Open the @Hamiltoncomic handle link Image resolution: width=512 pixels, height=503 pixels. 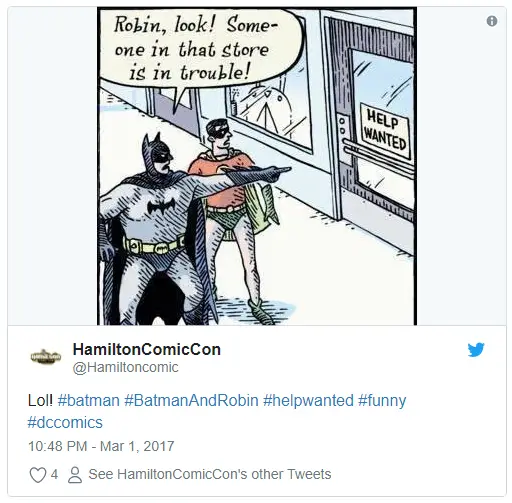coord(125,367)
